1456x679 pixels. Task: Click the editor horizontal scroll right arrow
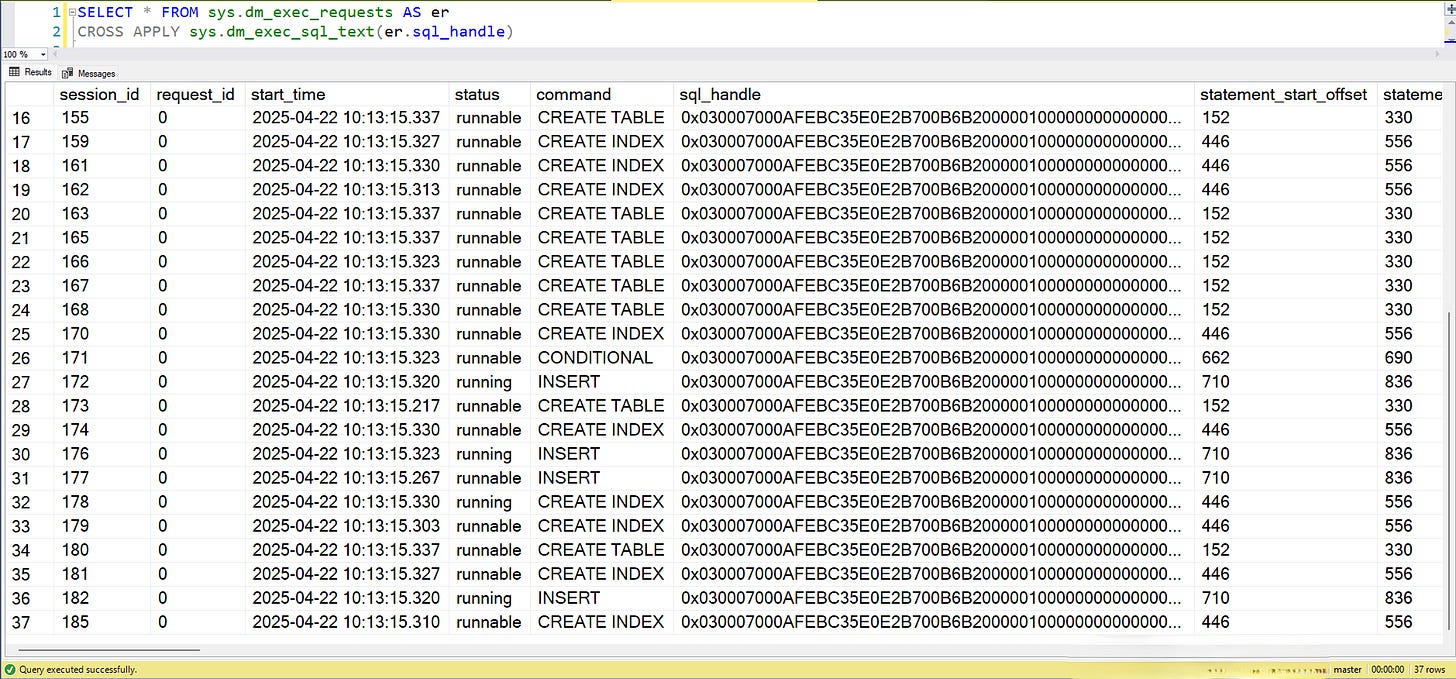(x=1437, y=54)
